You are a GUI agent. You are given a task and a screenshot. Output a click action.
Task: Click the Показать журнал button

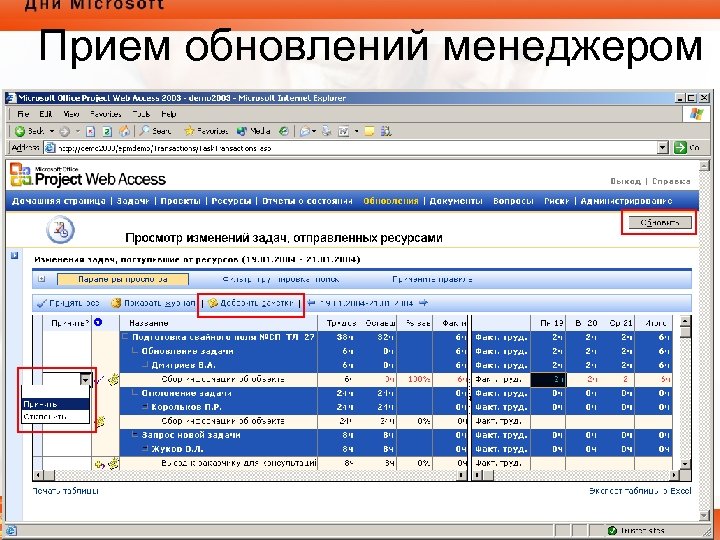click(x=153, y=303)
